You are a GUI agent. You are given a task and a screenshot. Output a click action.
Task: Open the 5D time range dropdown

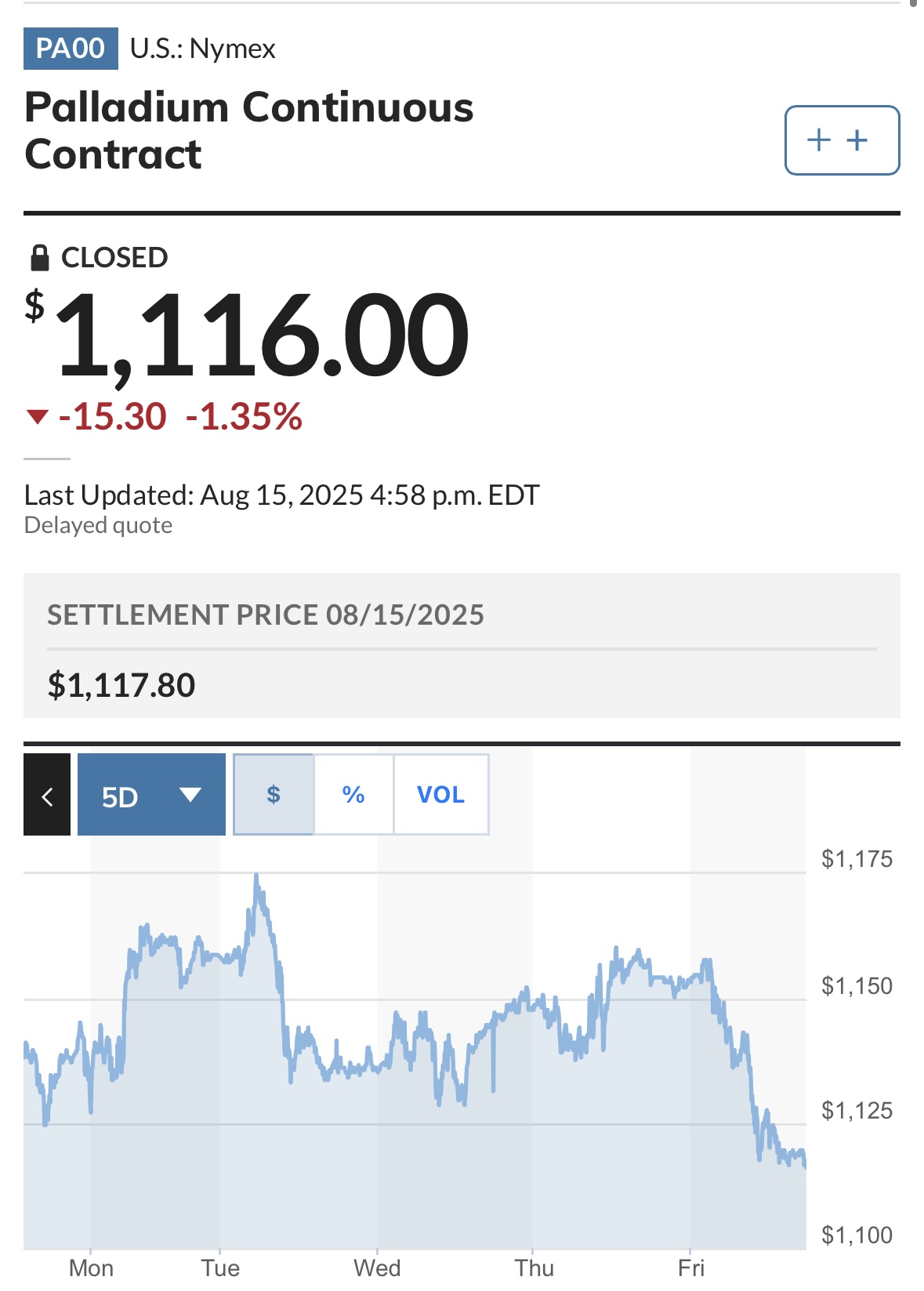pos(151,795)
